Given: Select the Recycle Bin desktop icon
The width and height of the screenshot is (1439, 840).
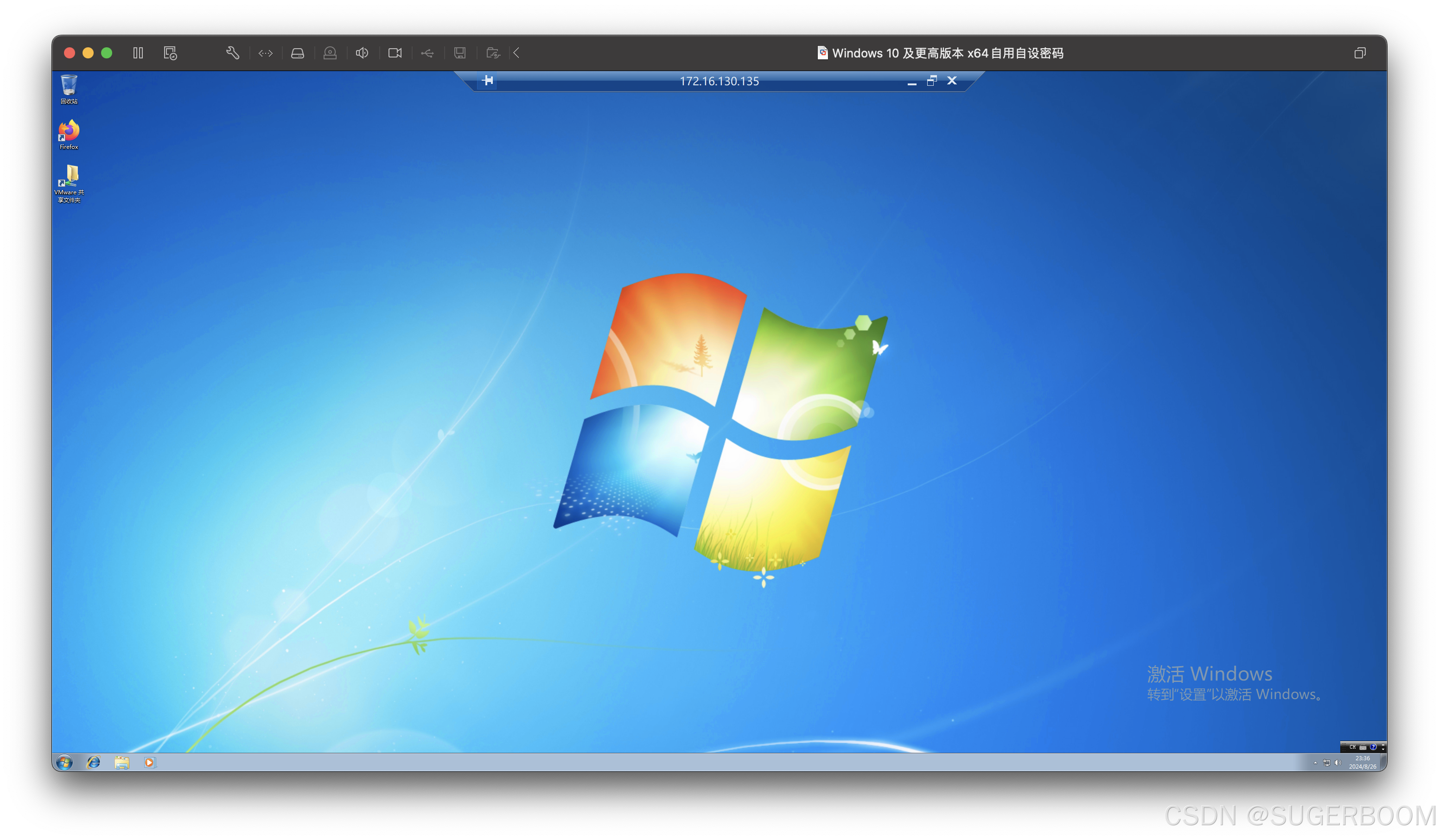Looking at the screenshot, I should pos(69,89).
